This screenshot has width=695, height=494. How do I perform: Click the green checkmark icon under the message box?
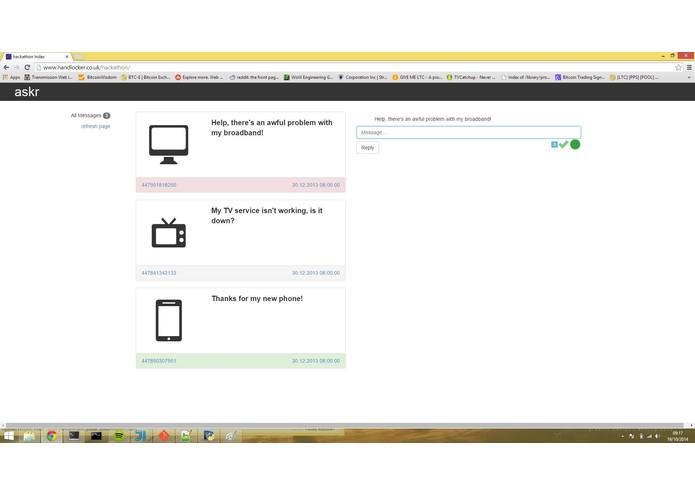[563, 144]
